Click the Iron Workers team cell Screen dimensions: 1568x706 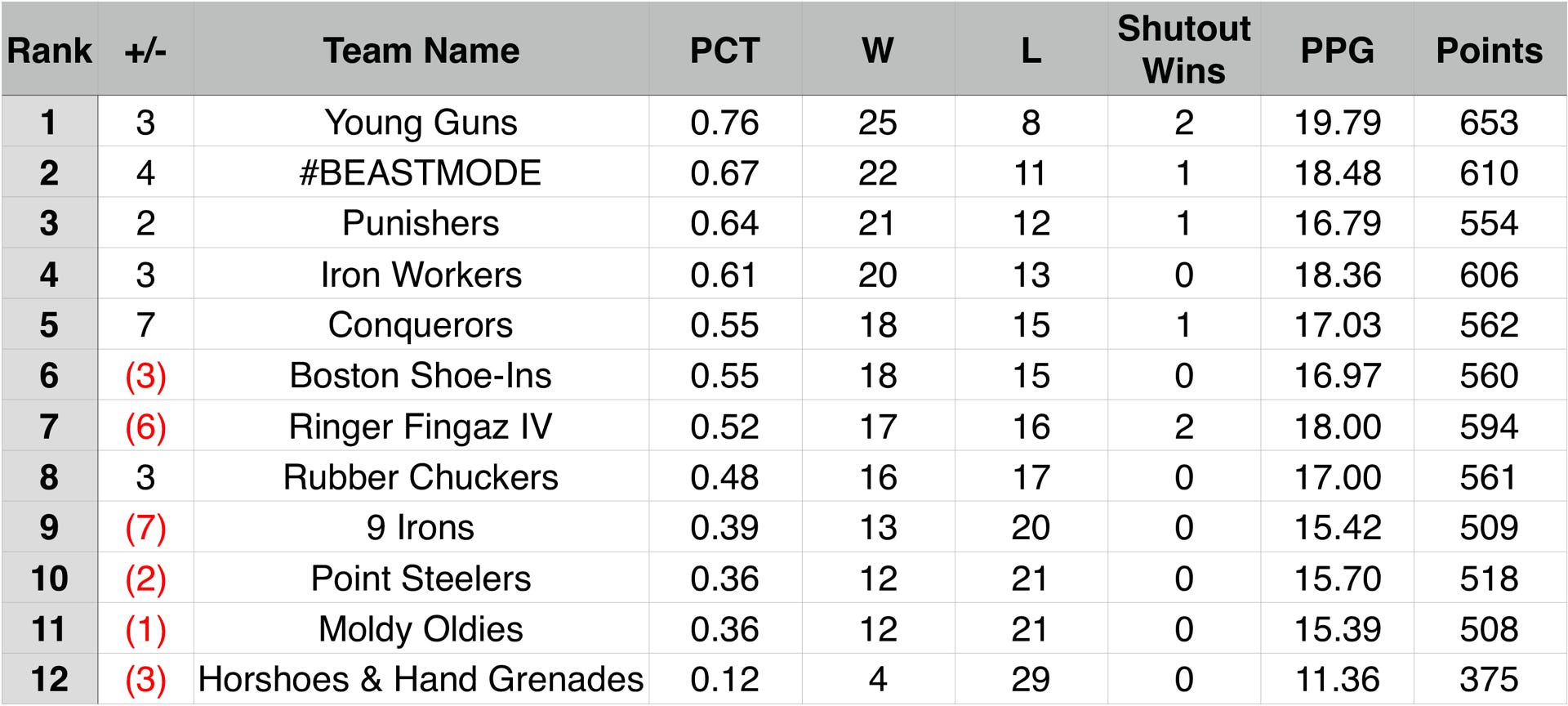coord(421,275)
